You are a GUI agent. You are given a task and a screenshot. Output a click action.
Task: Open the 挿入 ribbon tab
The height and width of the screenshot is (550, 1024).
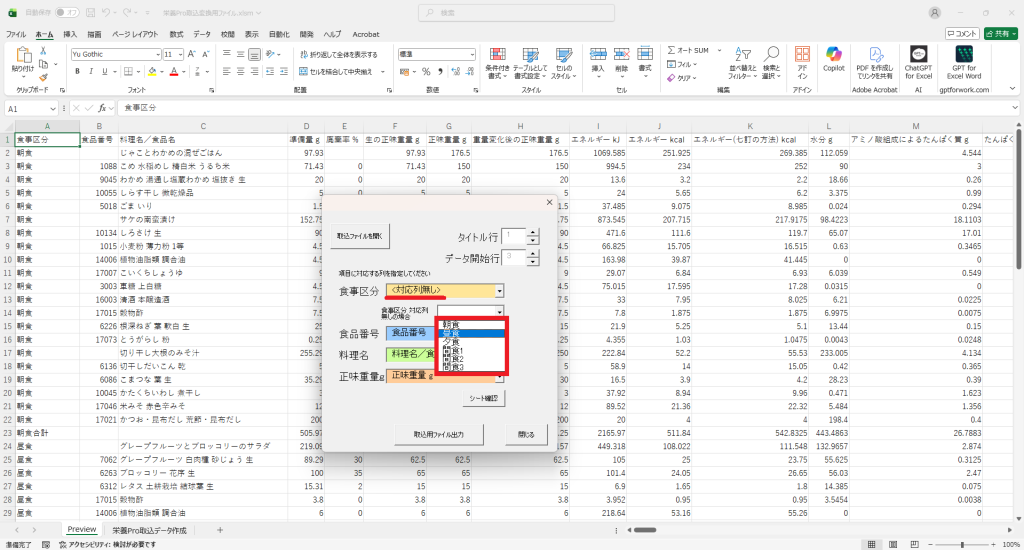70,34
